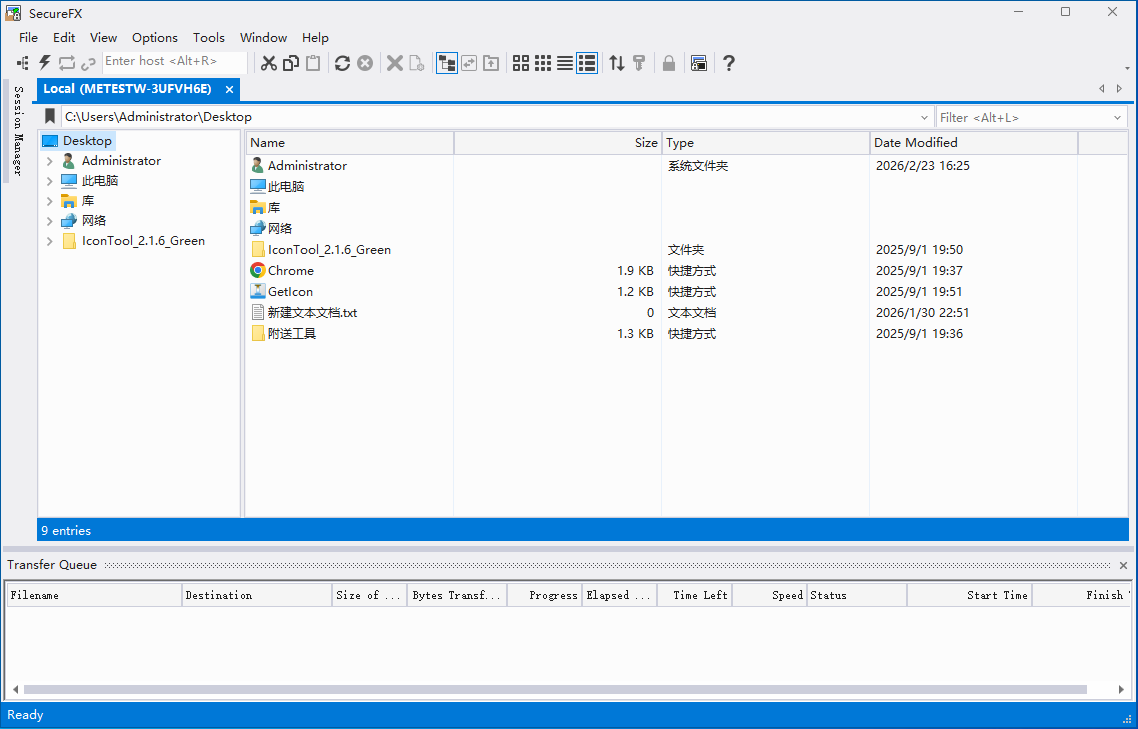
Task: Open the Tools menu
Action: pos(208,37)
